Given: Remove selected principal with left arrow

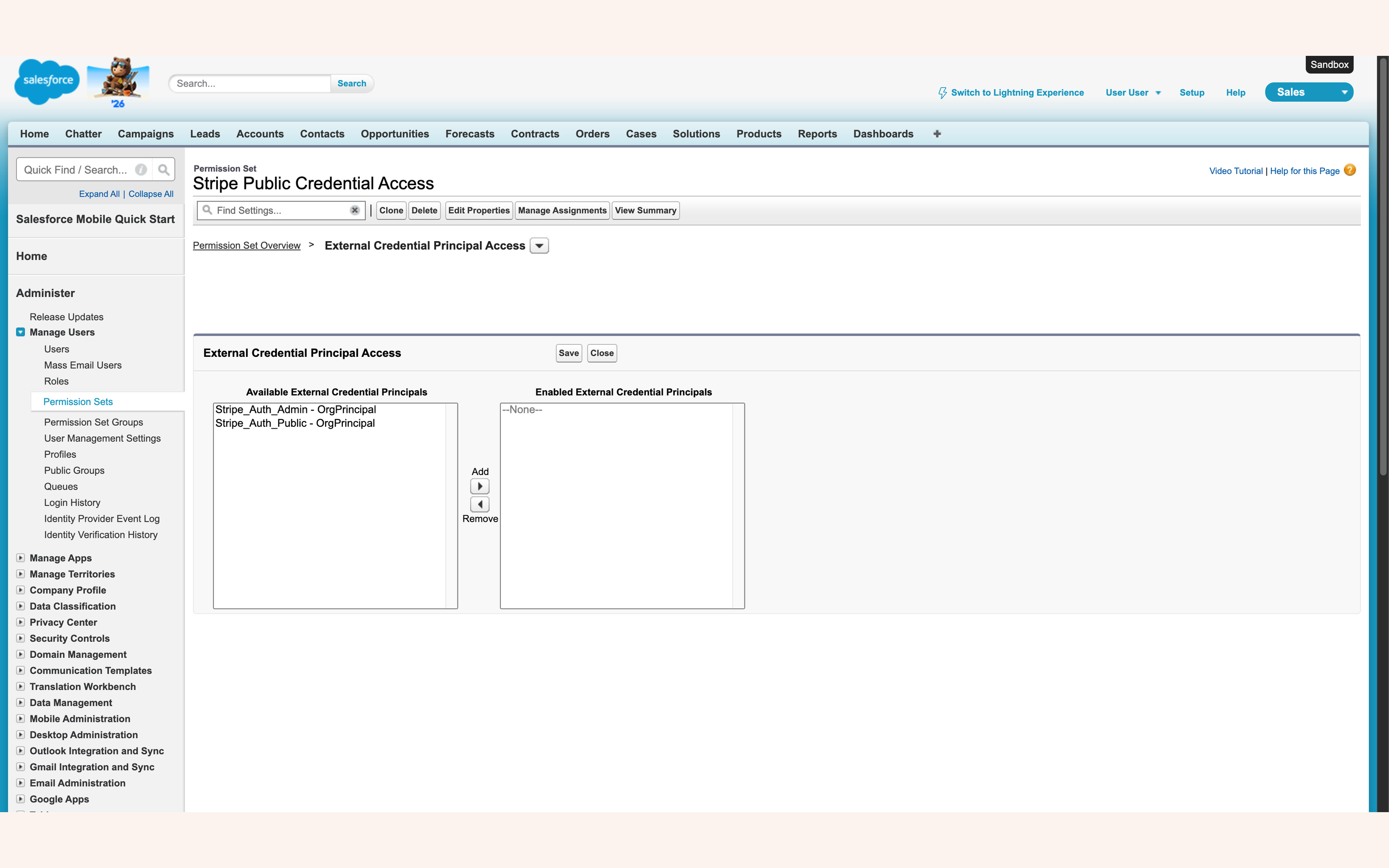Looking at the screenshot, I should click(x=480, y=504).
